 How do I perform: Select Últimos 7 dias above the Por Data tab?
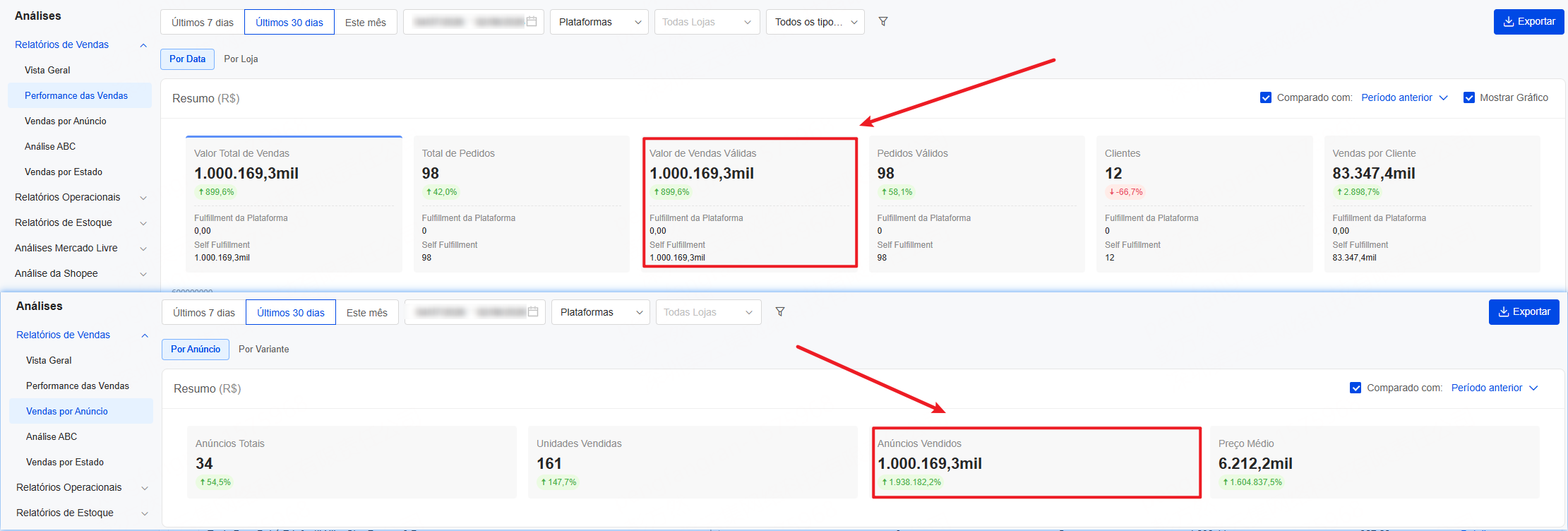coord(203,22)
